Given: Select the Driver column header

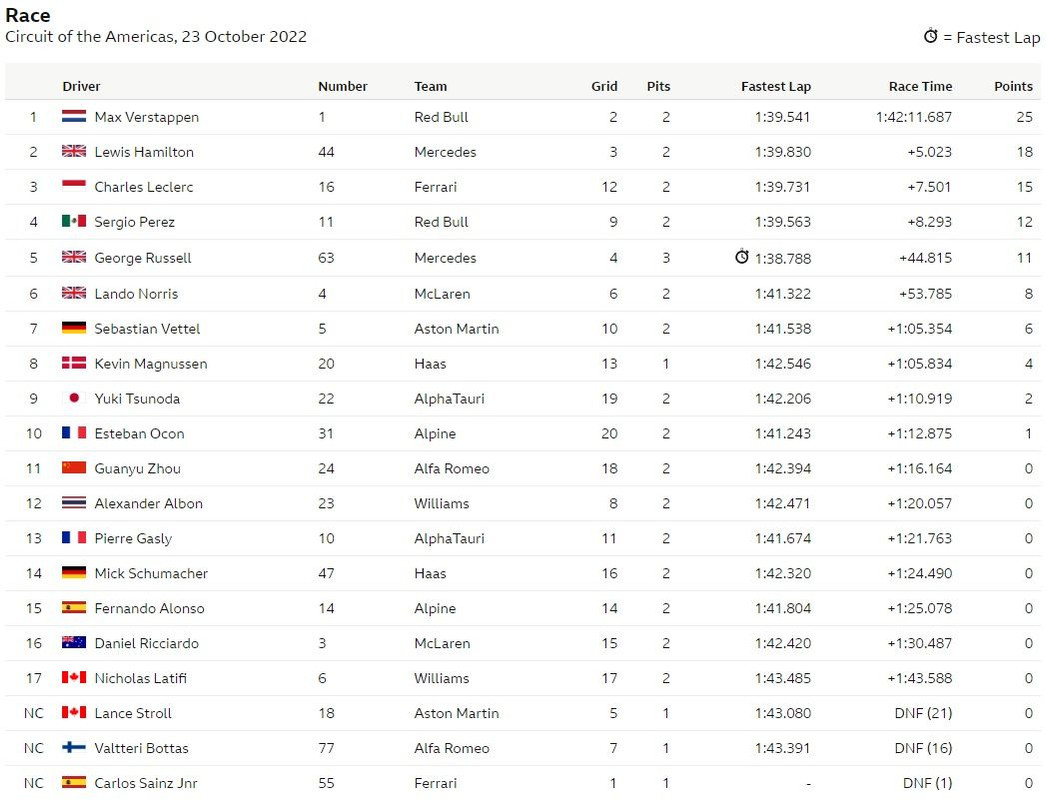Looking at the screenshot, I should point(81,86).
